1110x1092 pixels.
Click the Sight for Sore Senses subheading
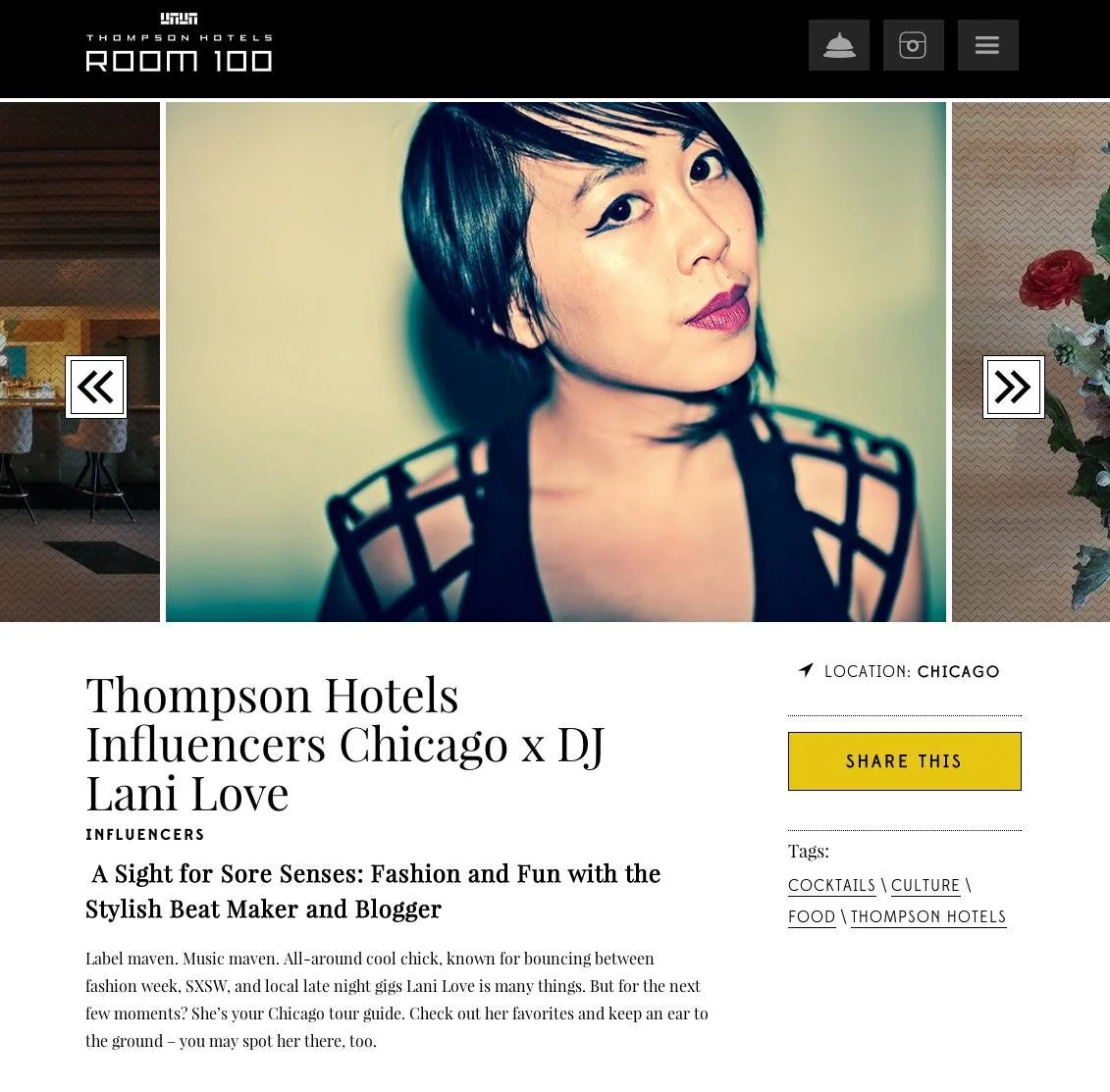click(x=373, y=891)
